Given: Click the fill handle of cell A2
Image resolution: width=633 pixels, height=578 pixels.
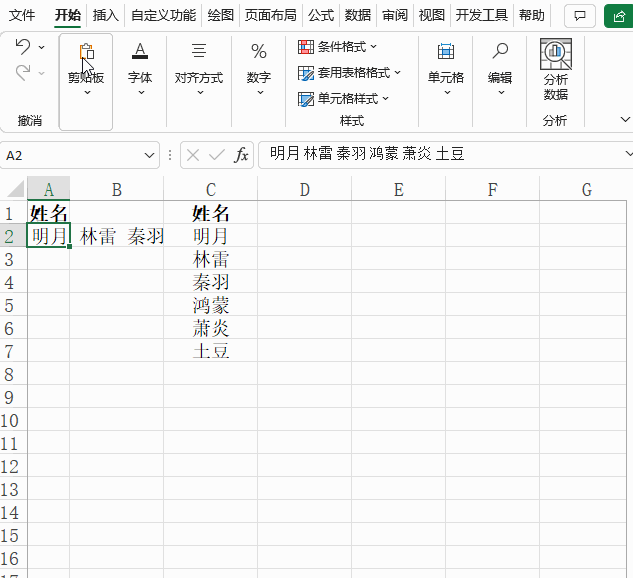Looking at the screenshot, I should click(x=70, y=246).
